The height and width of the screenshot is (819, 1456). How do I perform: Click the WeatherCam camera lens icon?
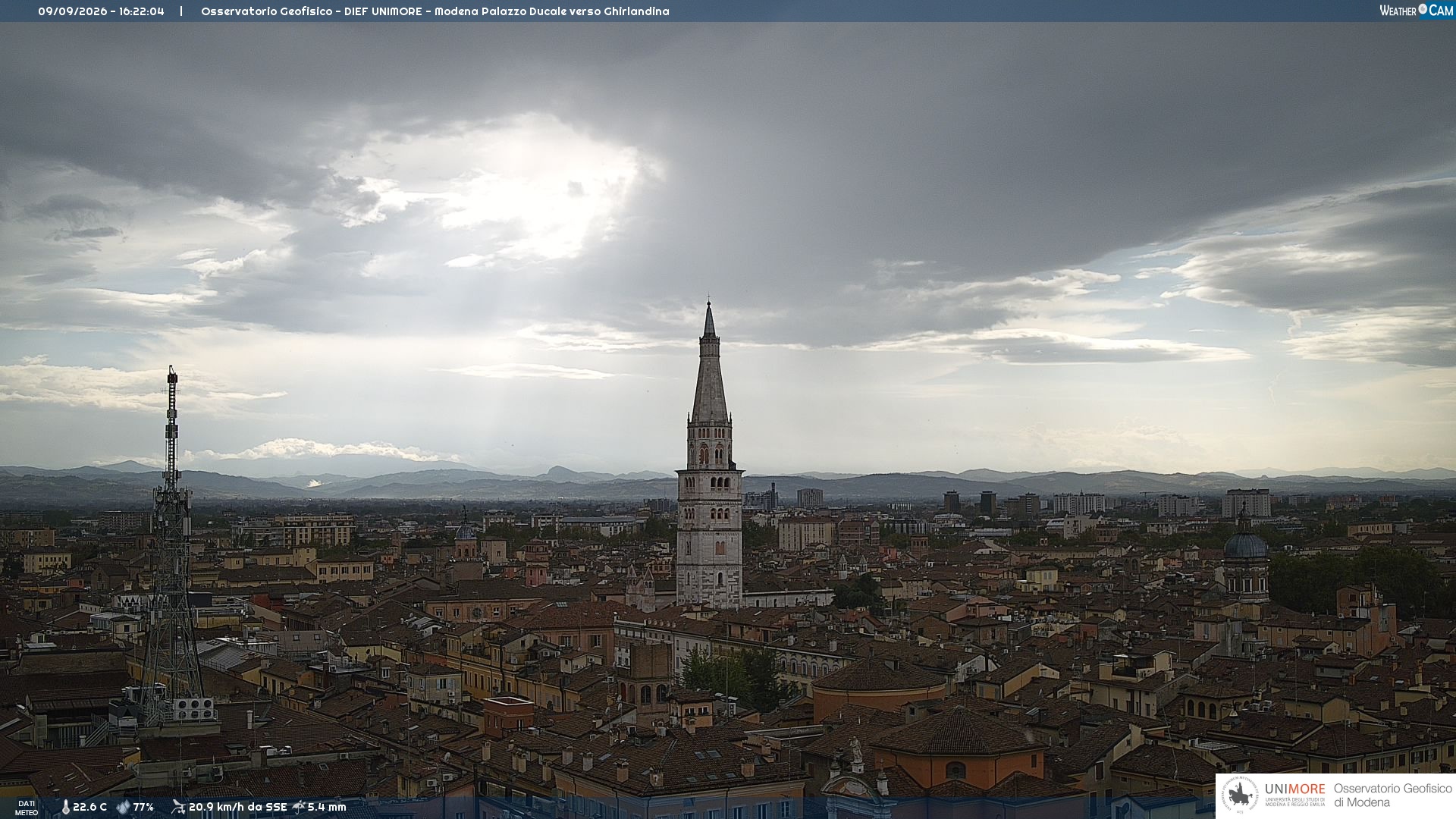click(1423, 9)
